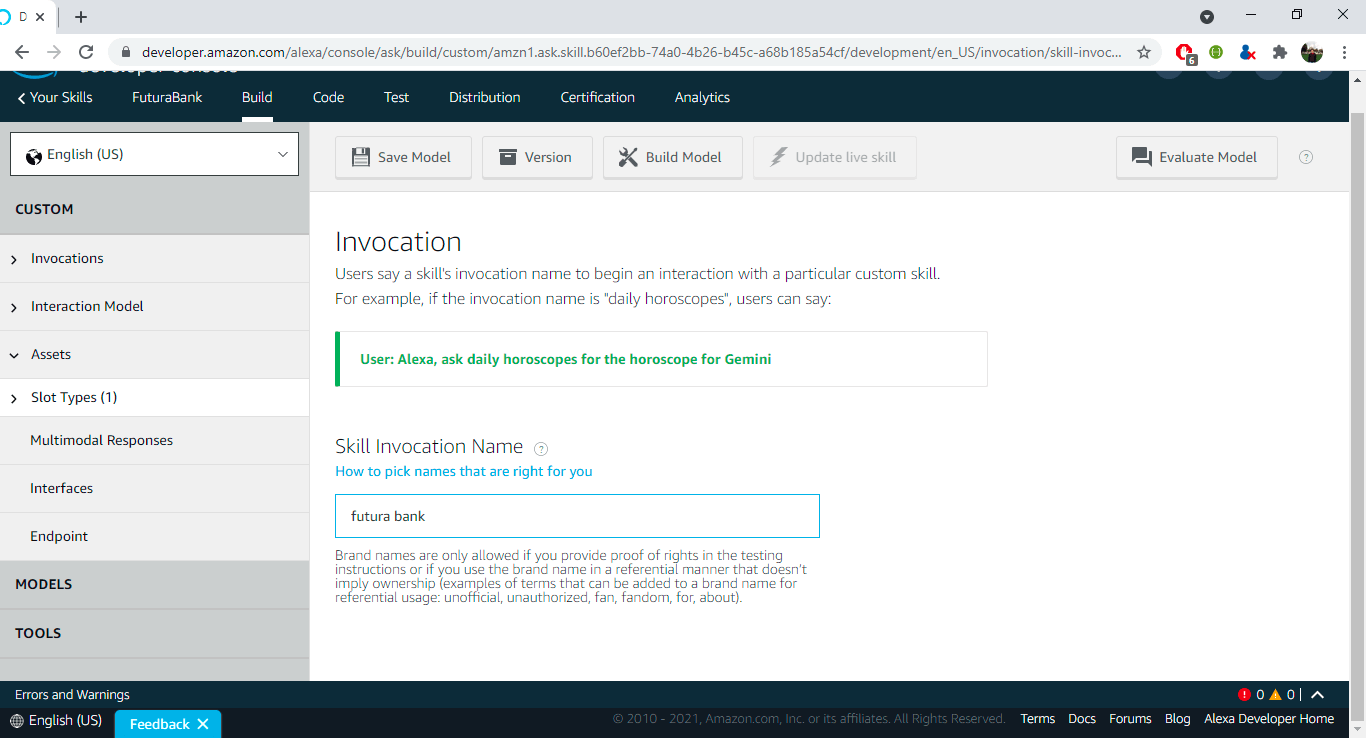Expand the MODELS section
The width and height of the screenshot is (1366, 738).
pyautogui.click(x=154, y=584)
